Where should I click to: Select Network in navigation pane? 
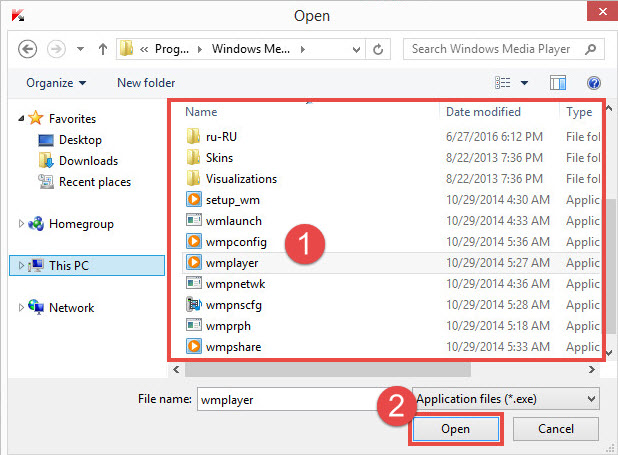(x=71, y=308)
